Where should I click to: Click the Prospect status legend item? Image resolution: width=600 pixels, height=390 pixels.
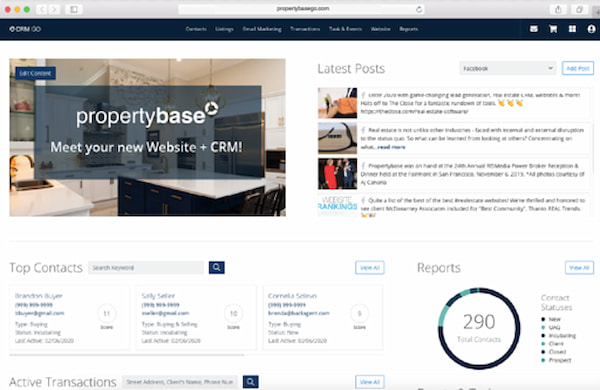(556, 360)
